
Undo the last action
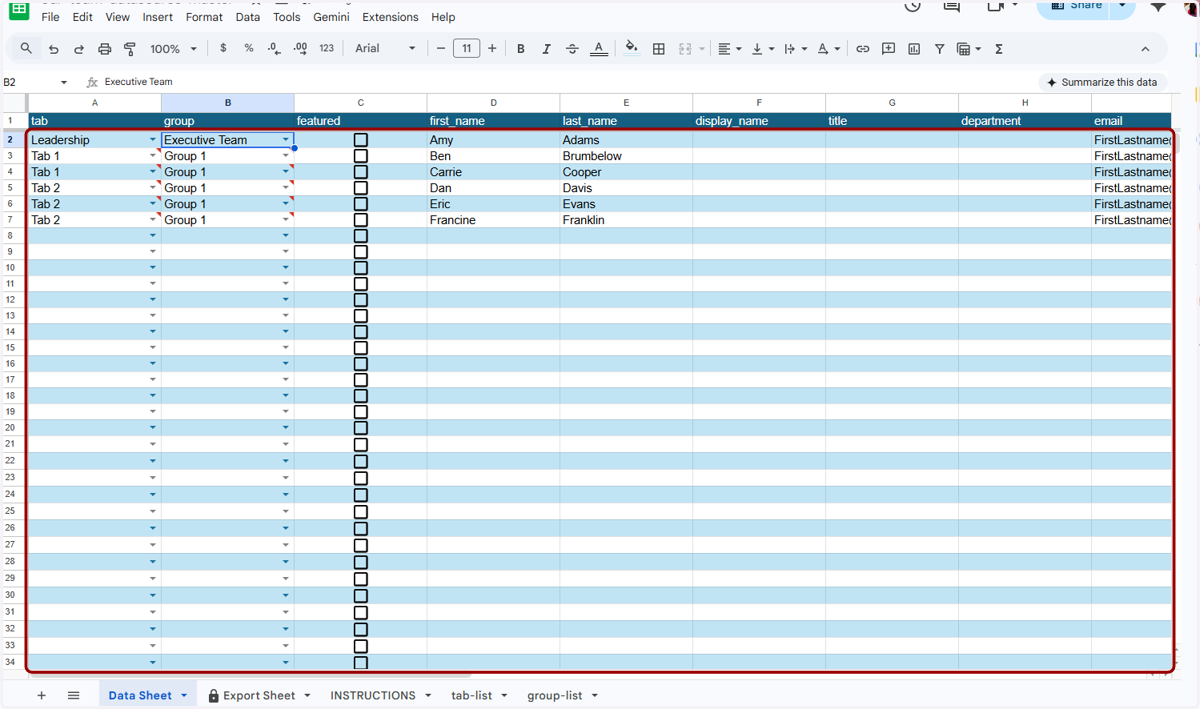53,49
